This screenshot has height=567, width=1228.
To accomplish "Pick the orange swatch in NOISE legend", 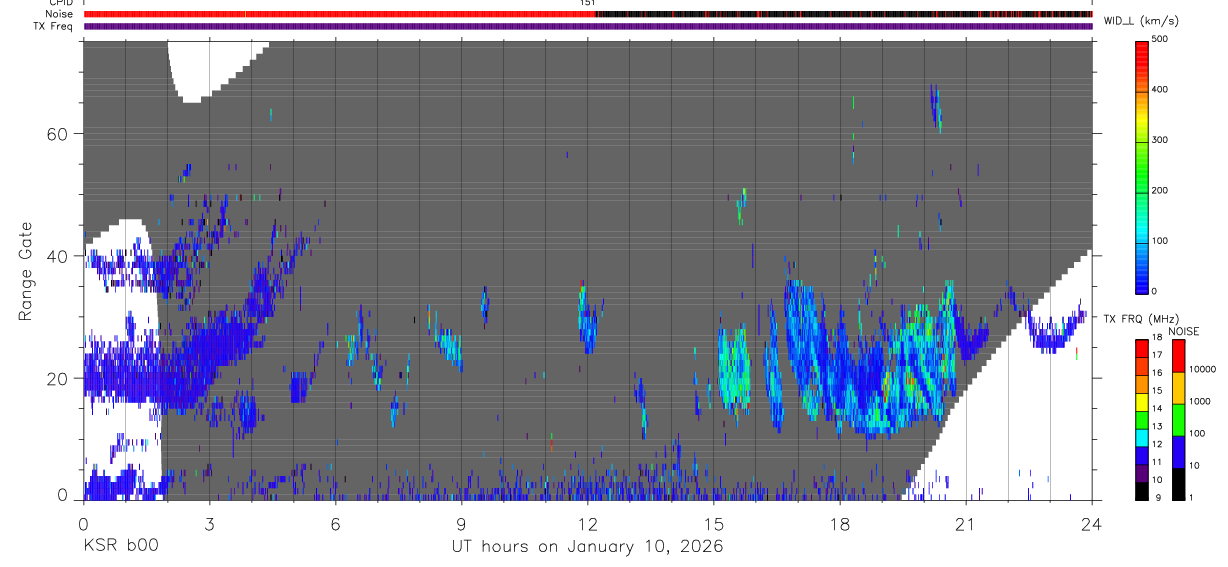I will 1180,387.
